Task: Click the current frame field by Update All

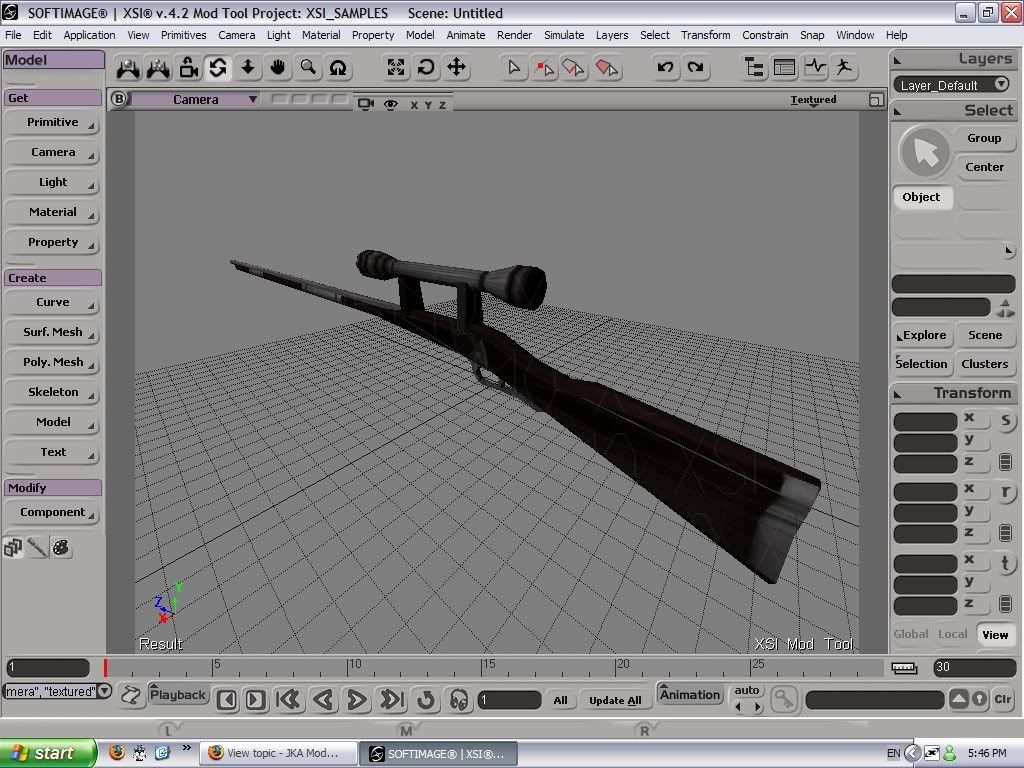Action: [x=509, y=700]
